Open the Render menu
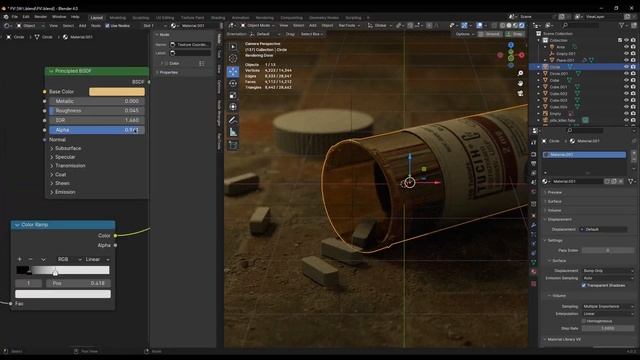This screenshot has height=360, width=640. [x=40, y=17]
